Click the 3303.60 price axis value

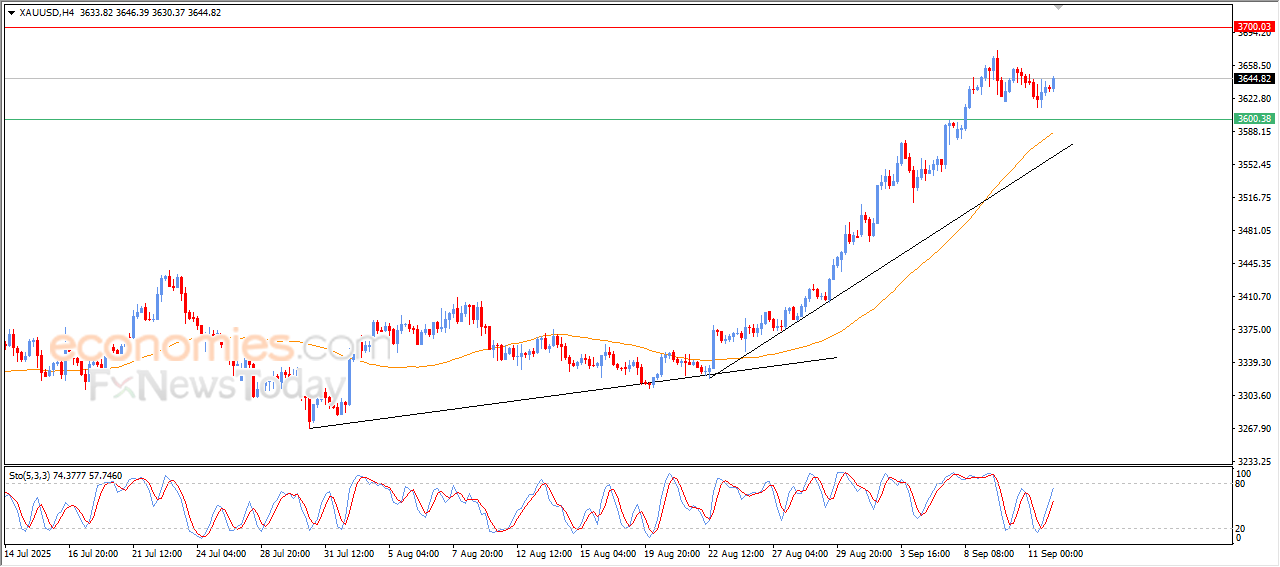click(x=1253, y=396)
